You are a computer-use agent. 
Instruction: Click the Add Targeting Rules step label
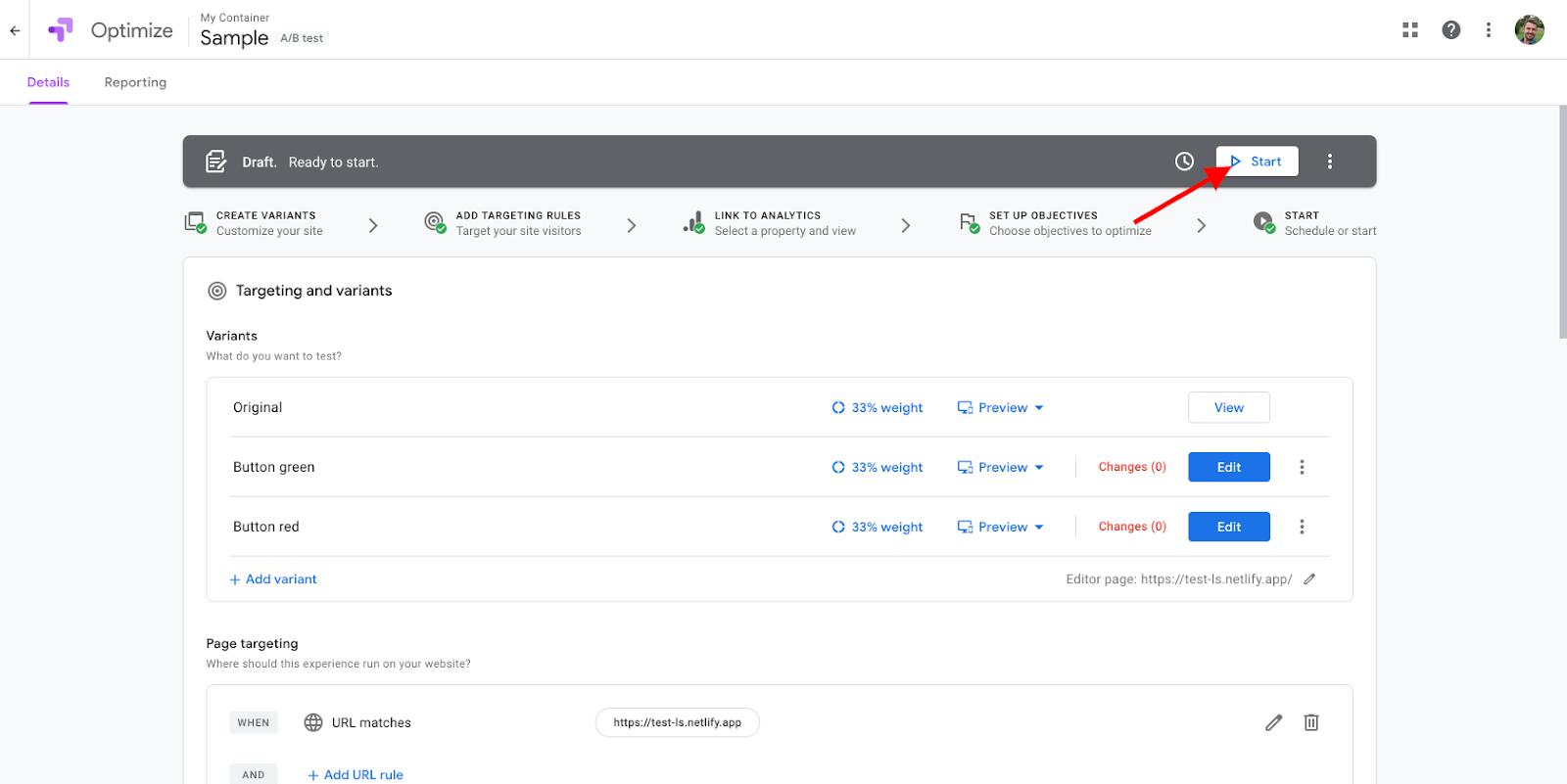tap(518, 215)
